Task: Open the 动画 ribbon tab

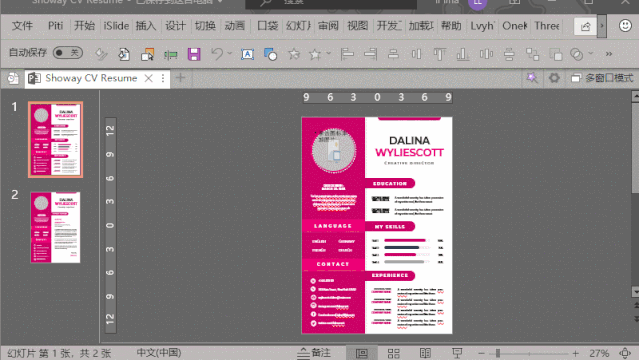Action: tap(235, 26)
